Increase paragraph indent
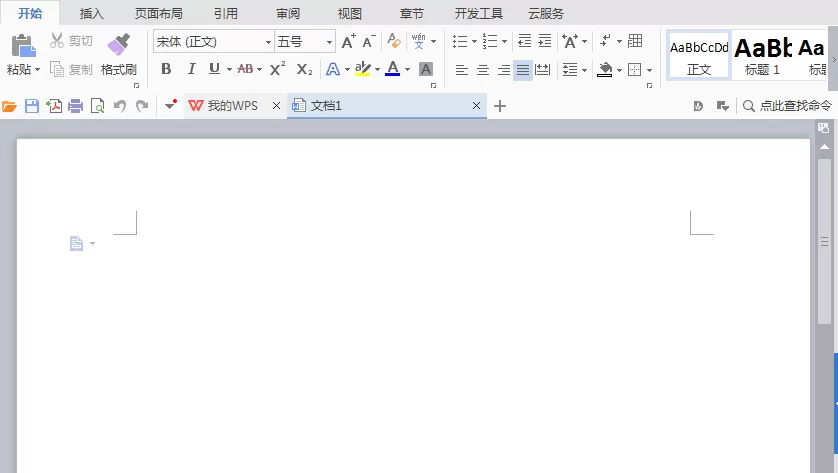The width and height of the screenshot is (838, 473). point(545,41)
